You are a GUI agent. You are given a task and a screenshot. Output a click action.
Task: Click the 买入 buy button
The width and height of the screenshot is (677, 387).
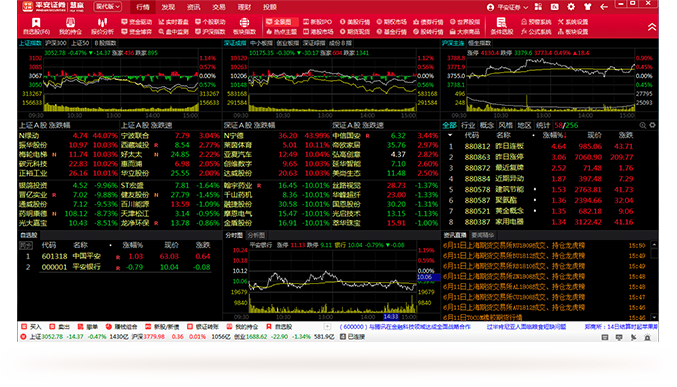[x=31, y=327]
